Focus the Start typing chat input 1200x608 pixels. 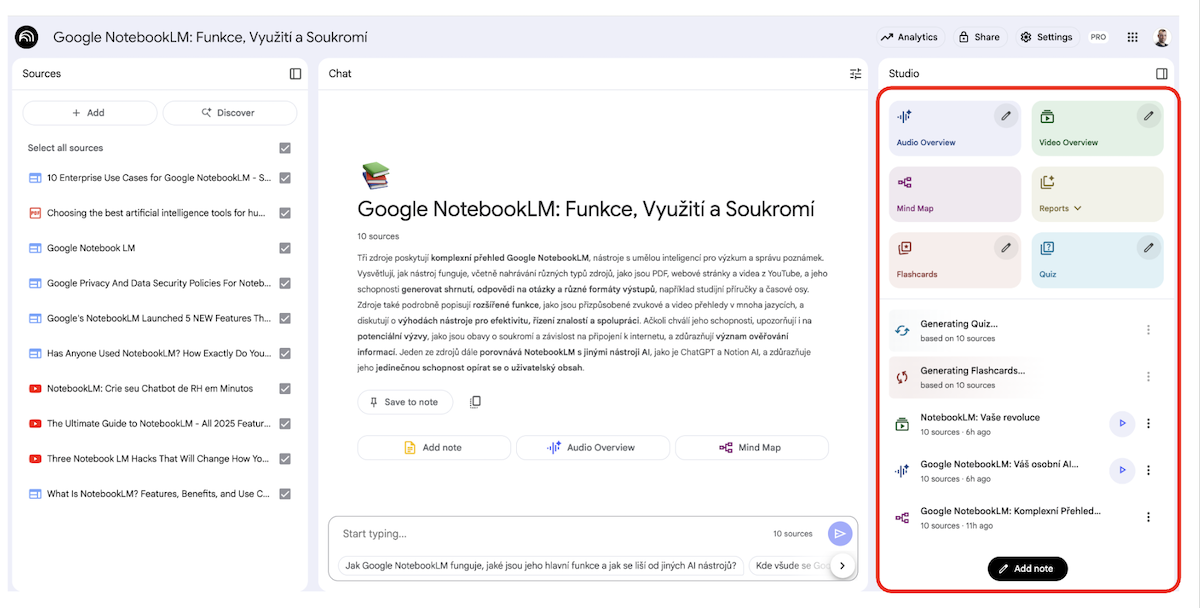coord(550,534)
